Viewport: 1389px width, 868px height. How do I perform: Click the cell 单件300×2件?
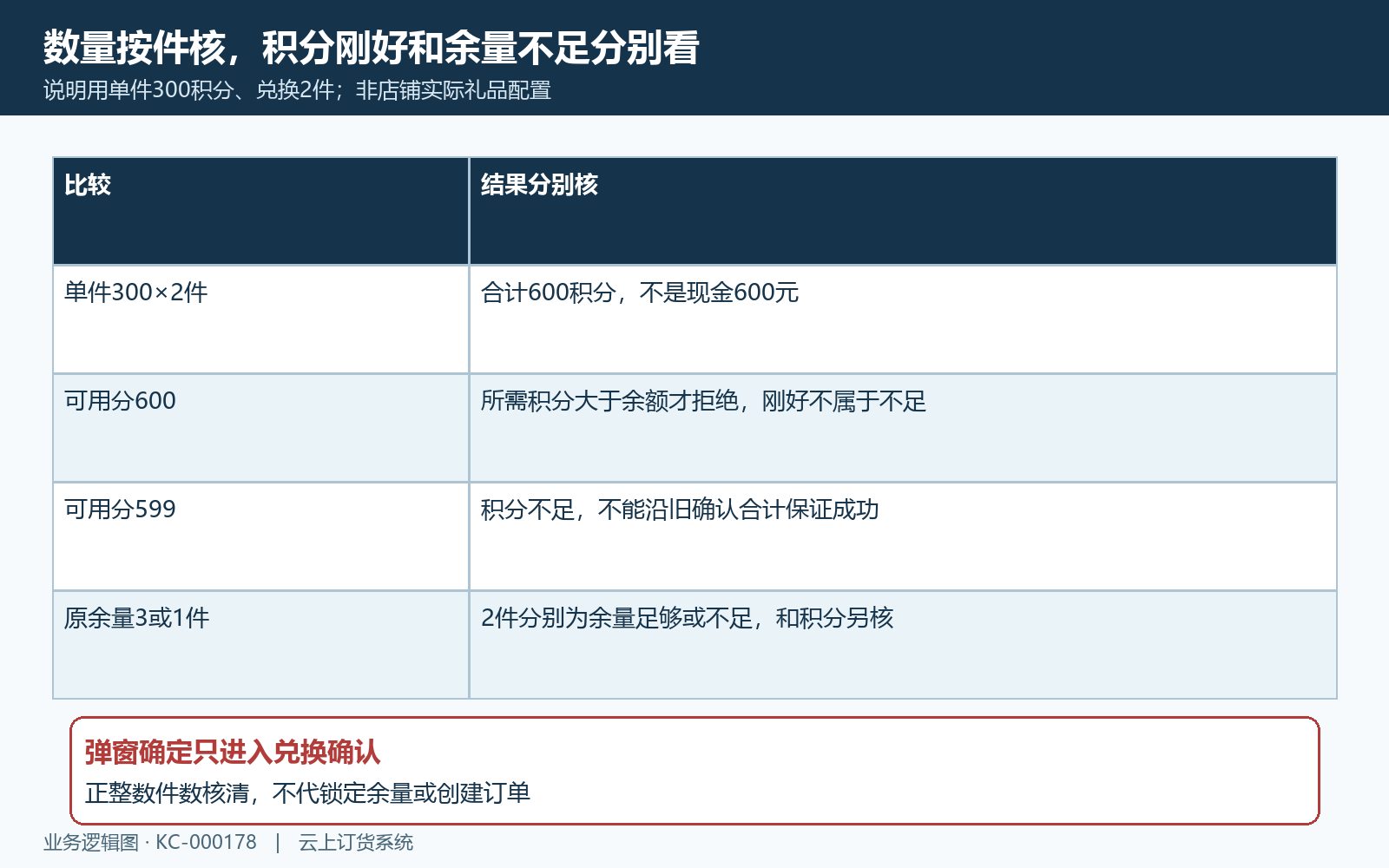(x=260, y=319)
